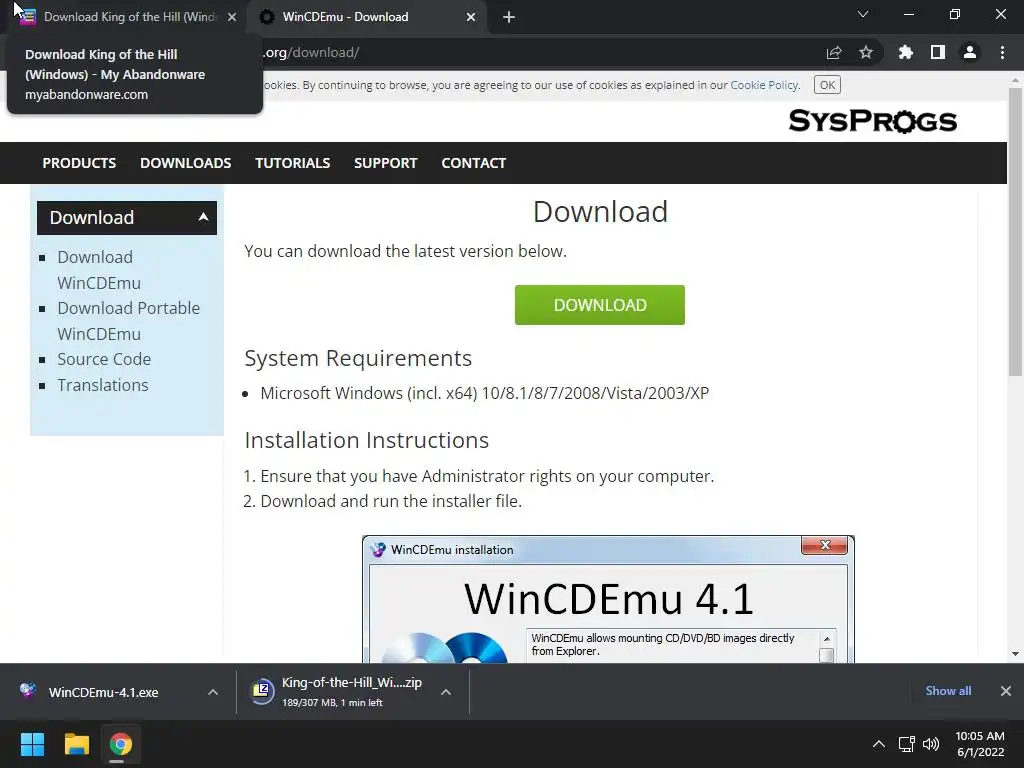Open the volume tray icon
Screen dimensions: 1024x768
coord(931,744)
